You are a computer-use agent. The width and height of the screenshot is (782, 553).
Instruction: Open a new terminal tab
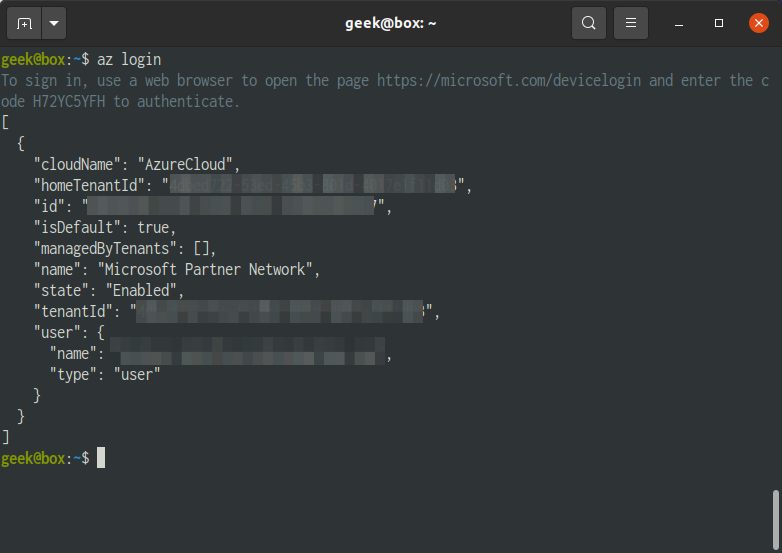click(x=24, y=23)
